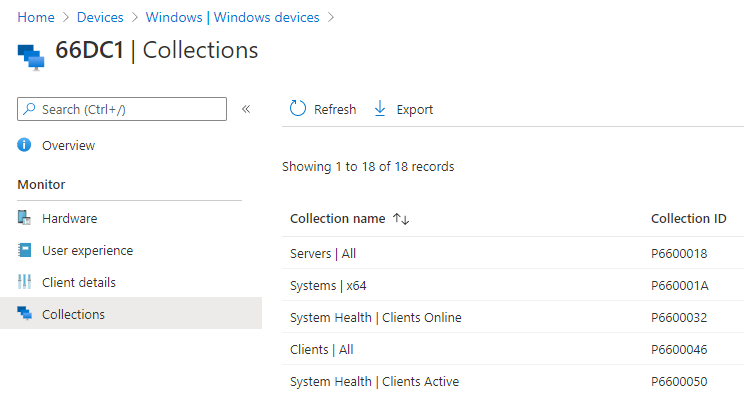Open the User experience section
This screenshot has height=396, width=744.
pos(87,250)
